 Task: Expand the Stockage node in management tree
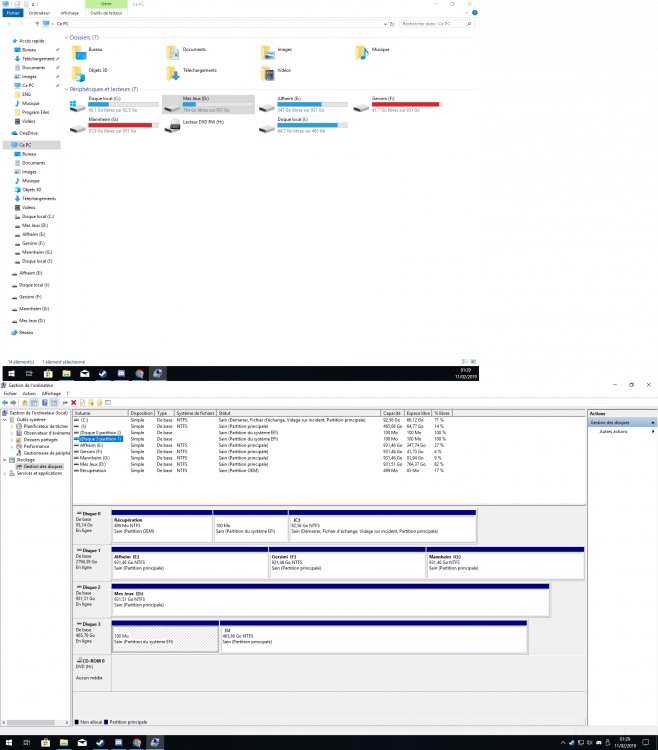pyautogui.click(x=6, y=460)
